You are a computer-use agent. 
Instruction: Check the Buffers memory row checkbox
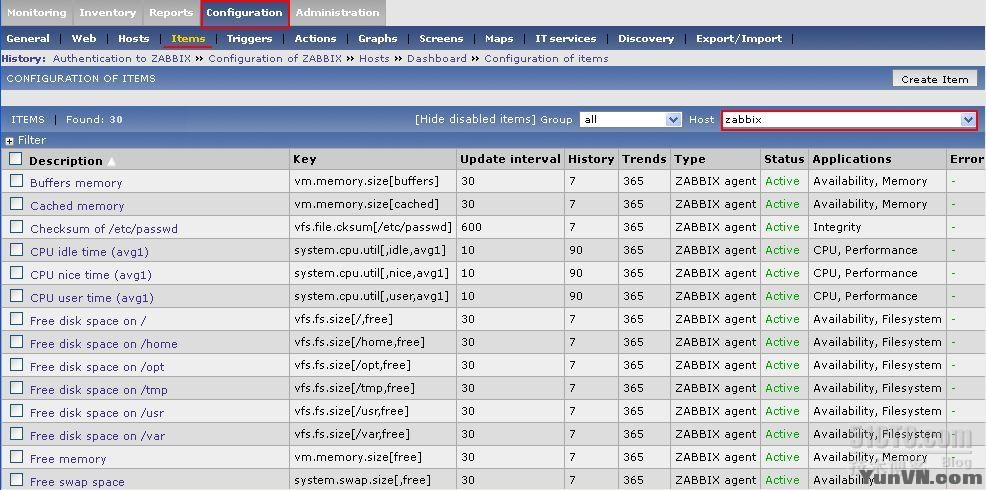(x=16, y=181)
